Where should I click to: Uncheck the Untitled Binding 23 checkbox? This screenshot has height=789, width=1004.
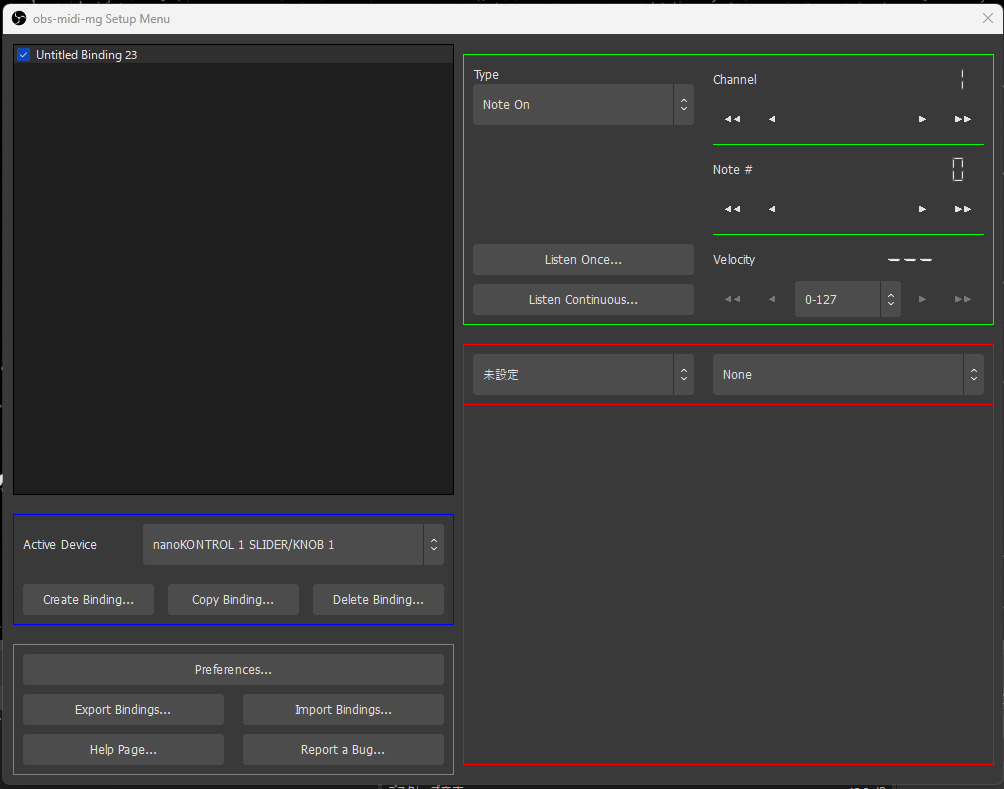tap(24, 55)
